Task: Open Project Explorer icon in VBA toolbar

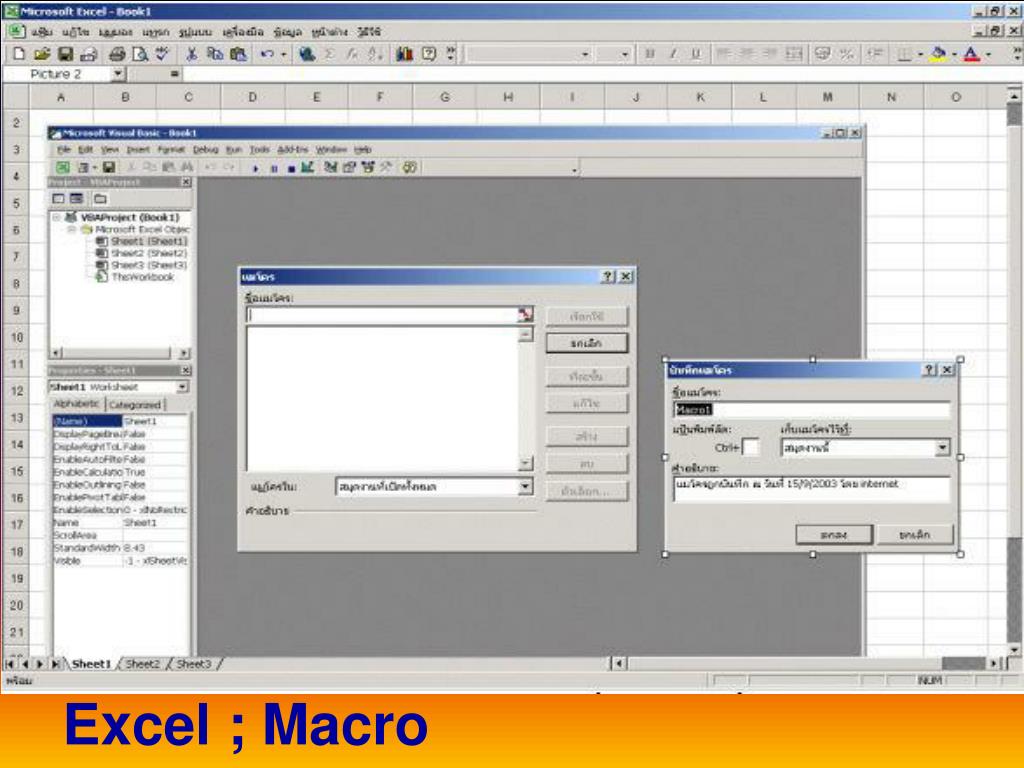Action: pos(331,167)
